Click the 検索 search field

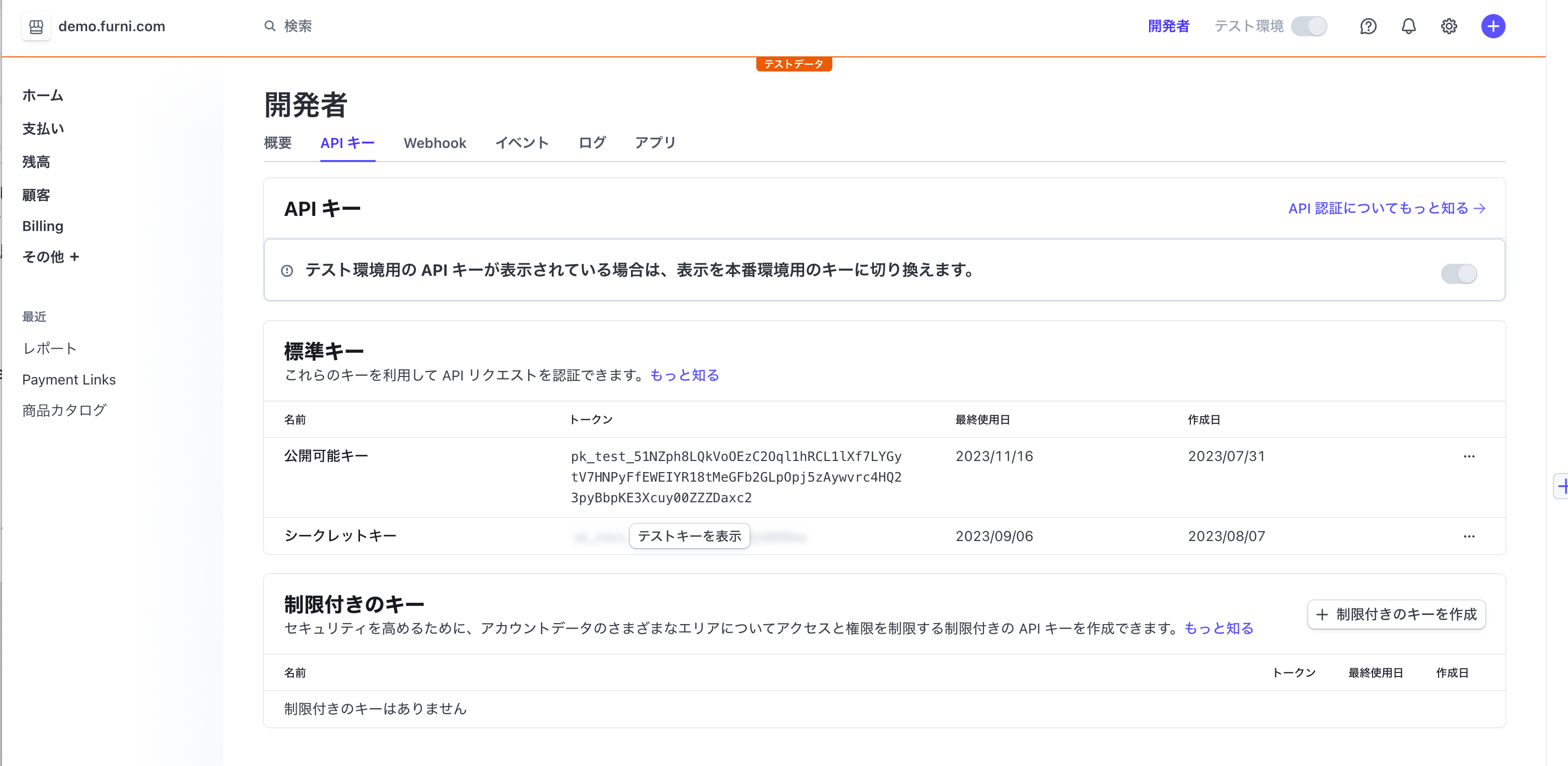coord(297,26)
